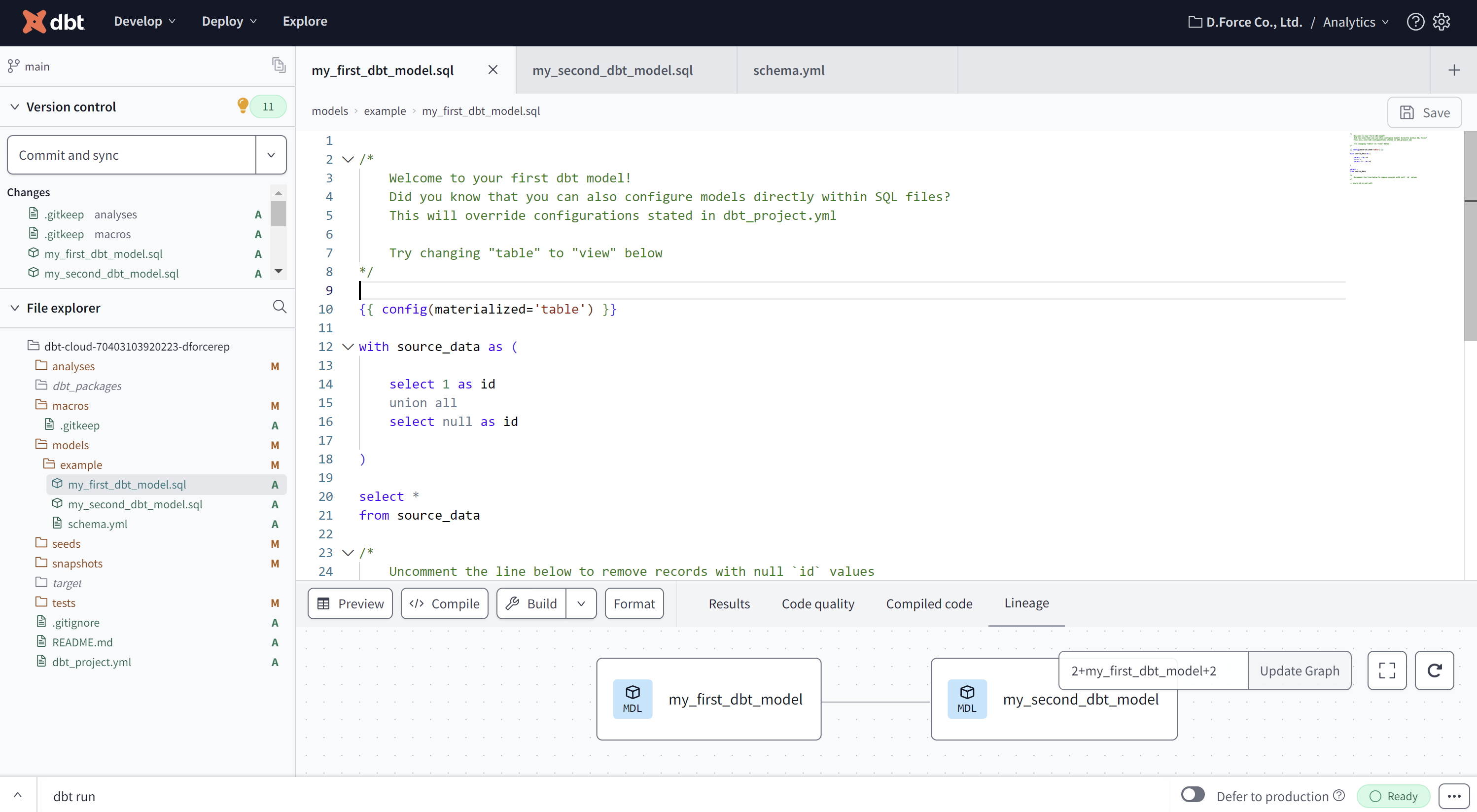Open a new editor tab with the plus icon
1477x812 pixels.
(1454, 70)
